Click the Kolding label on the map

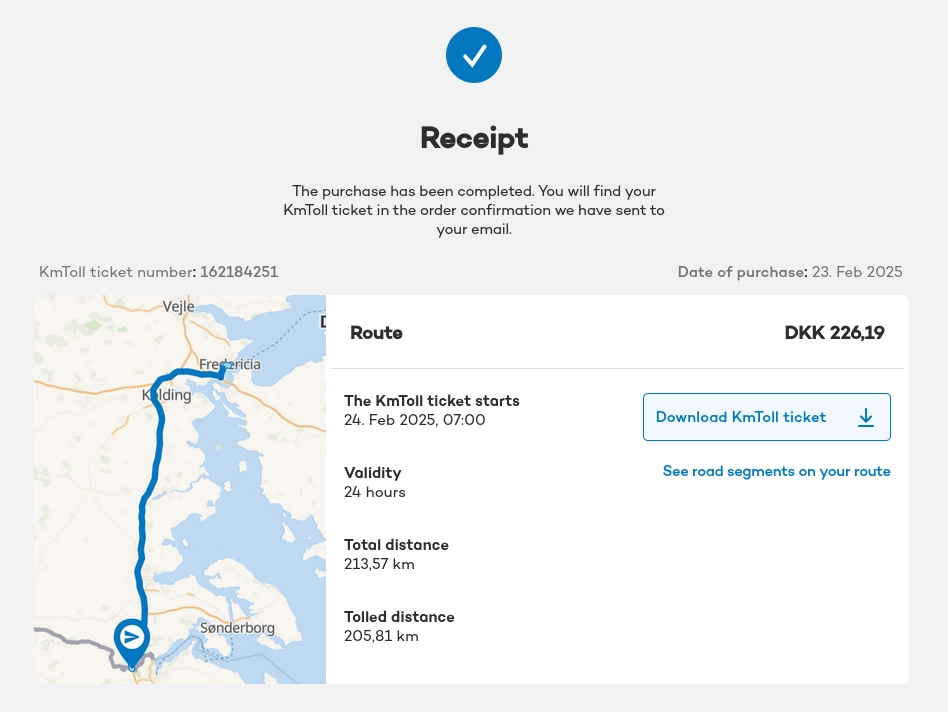pyautogui.click(x=167, y=395)
